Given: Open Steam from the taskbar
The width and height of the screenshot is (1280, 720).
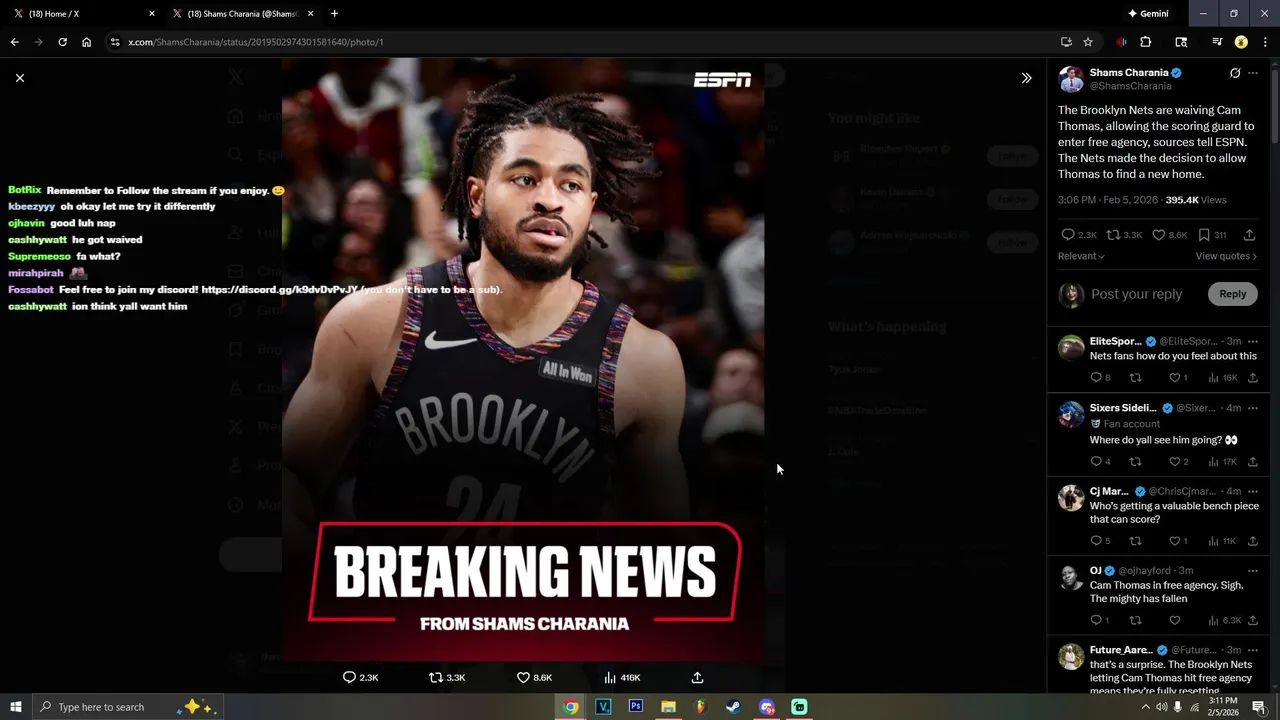Looking at the screenshot, I should 733,707.
